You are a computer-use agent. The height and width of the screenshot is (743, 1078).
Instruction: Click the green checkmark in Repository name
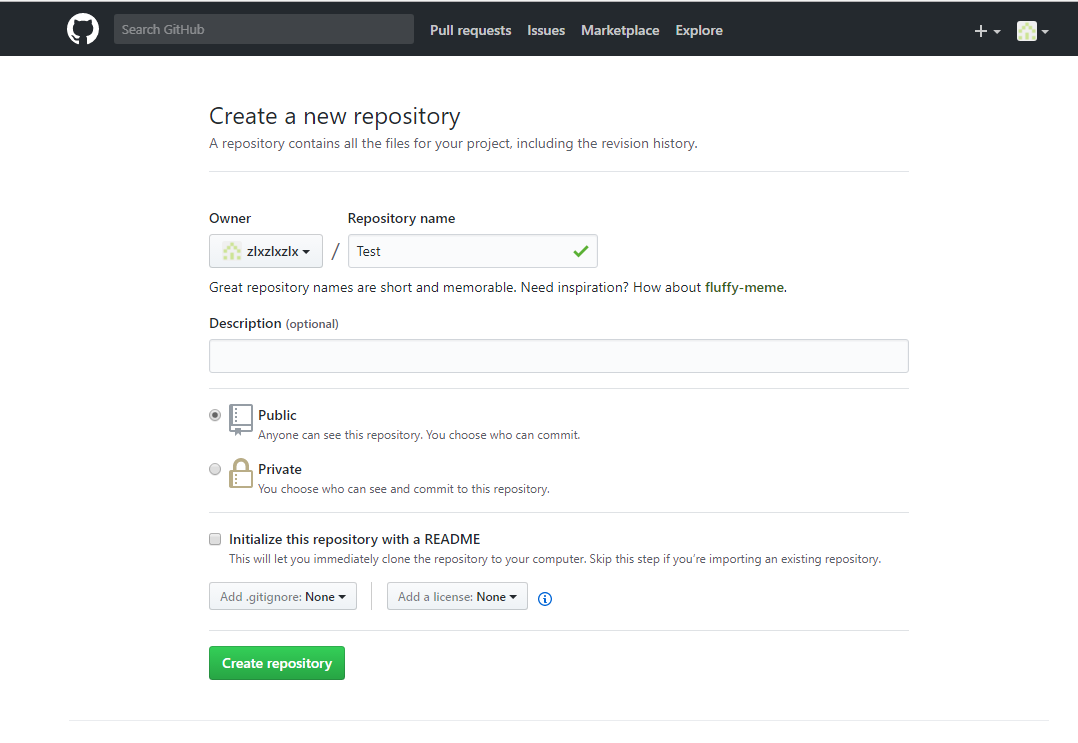(x=581, y=252)
